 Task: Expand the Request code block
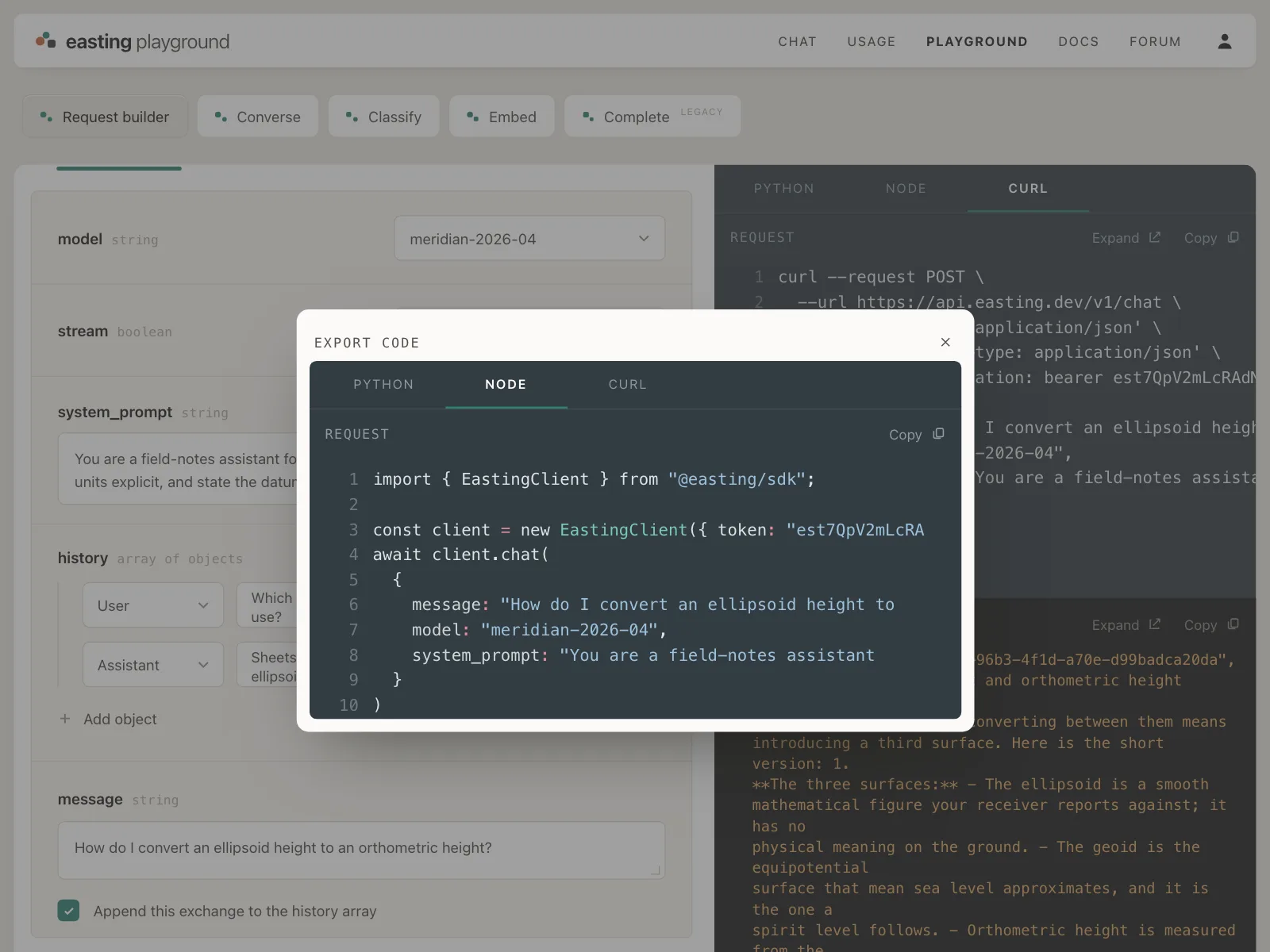coord(1126,237)
